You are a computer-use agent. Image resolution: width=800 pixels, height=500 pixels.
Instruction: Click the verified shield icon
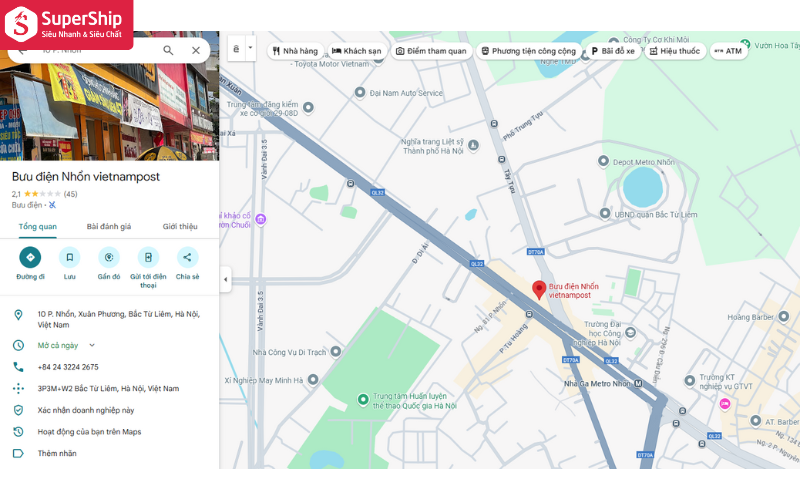(18, 410)
